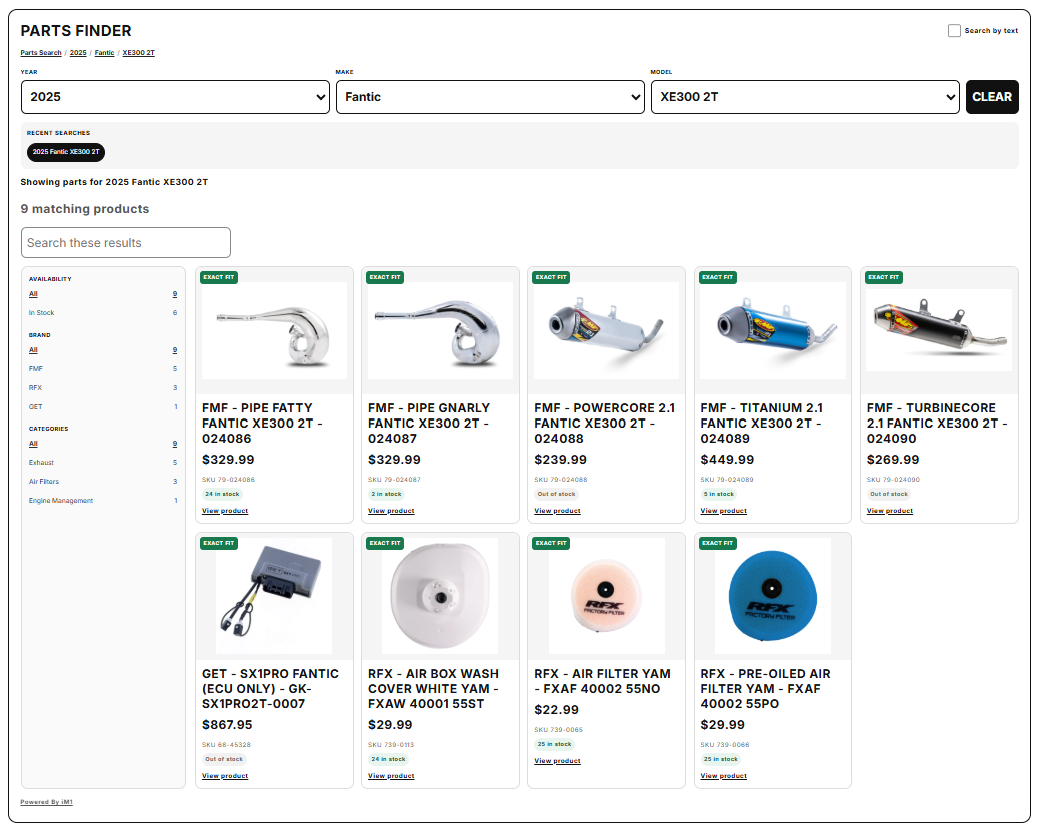Open the FMF Turbinecore 2.1 image
This screenshot has width=1042, height=836.
coord(939,330)
